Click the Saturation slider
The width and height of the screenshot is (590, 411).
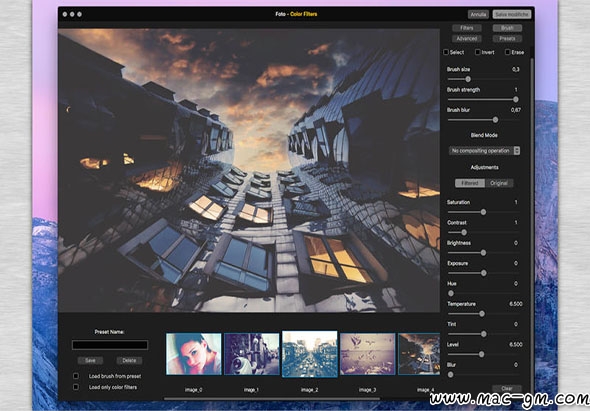(484, 212)
